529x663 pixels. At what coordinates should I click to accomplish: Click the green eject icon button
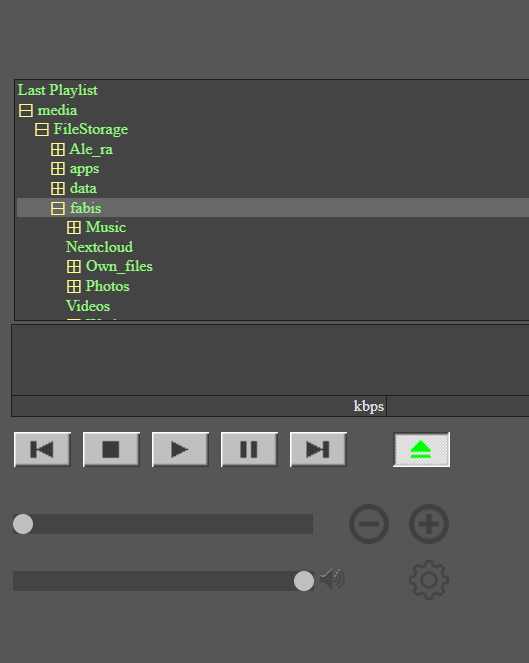tap(421, 449)
